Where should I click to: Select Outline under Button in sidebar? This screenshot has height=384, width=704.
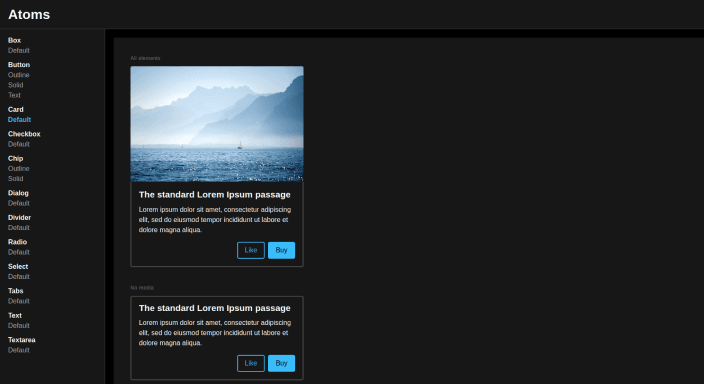[x=18, y=75]
